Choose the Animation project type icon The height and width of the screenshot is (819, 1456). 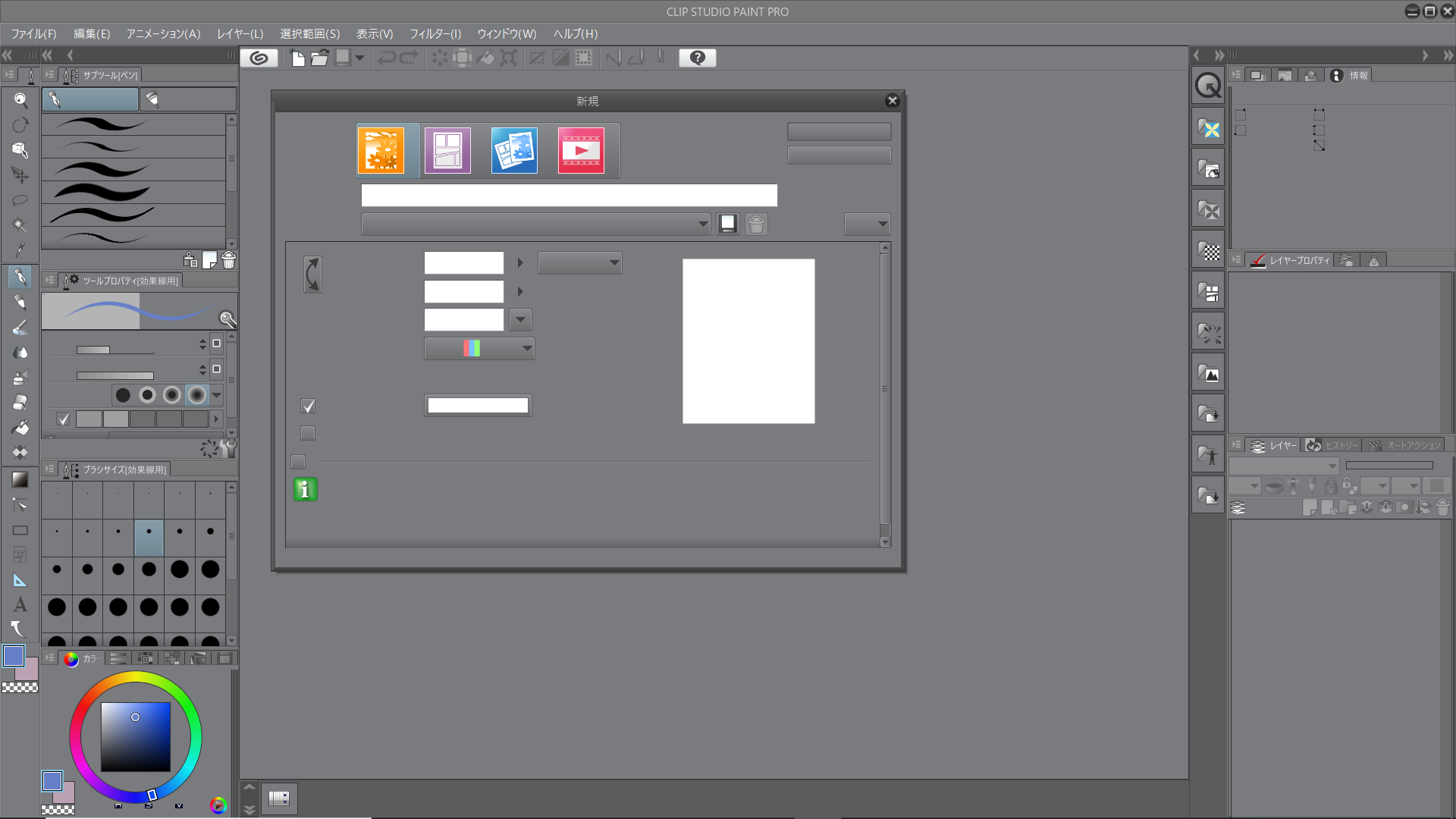(x=581, y=151)
